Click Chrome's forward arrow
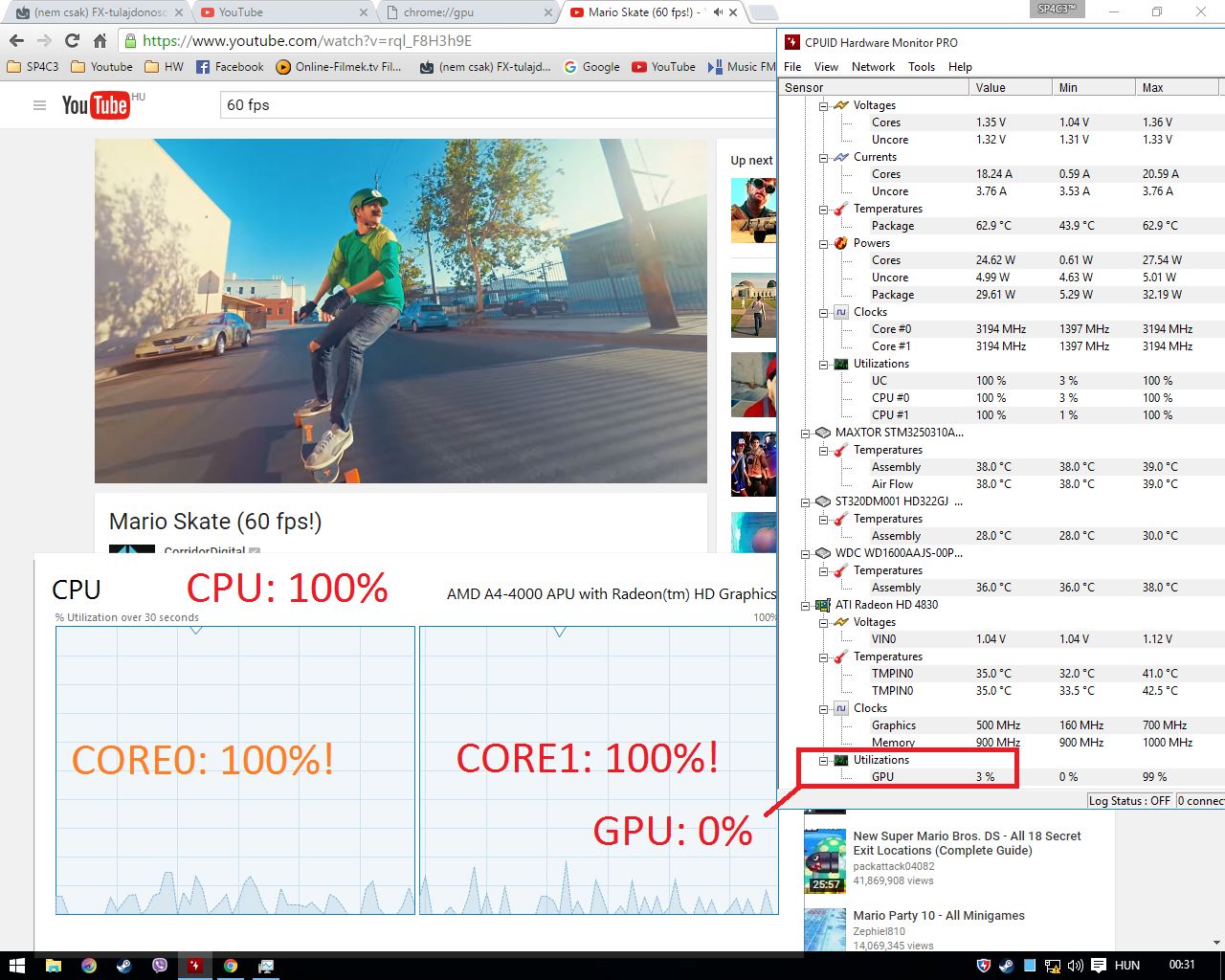This screenshot has width=1225, height=980. coord(44,41)
